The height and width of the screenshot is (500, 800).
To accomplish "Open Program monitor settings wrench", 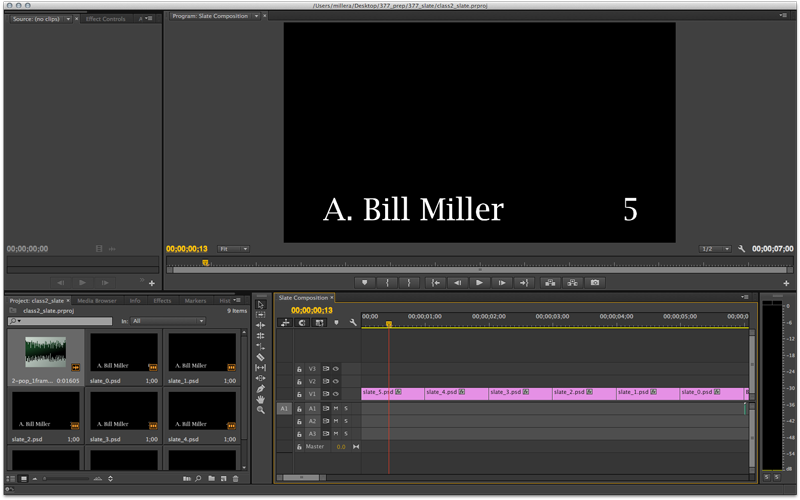I will point(741,249).
